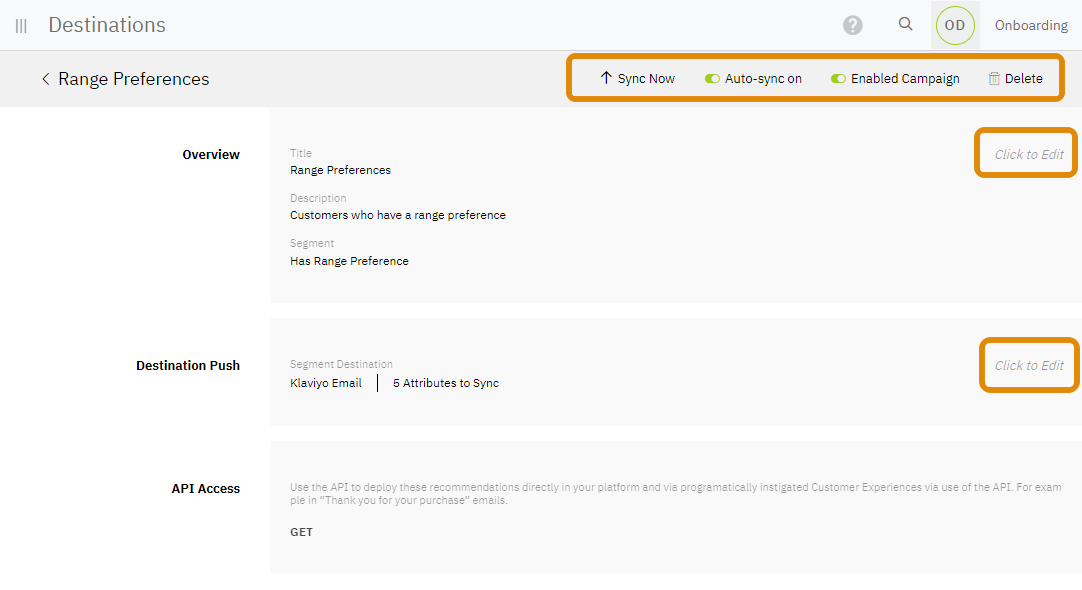Screen dimensions: 1082x590
Task: Select the Klaviyo Email segment destination
Action: point(326,383)
